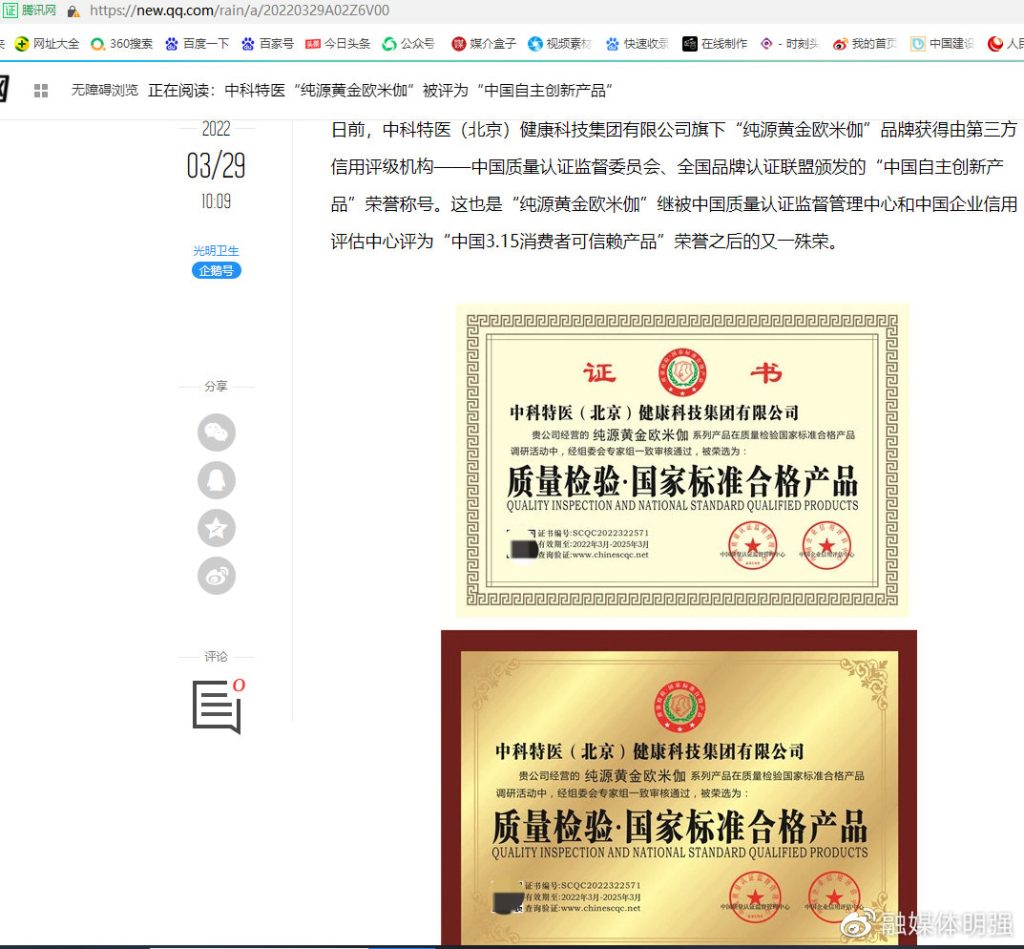Screen dimensions: 1024x949
Task: Open the 公众号 bookmark
Action: tap(408, 44)
